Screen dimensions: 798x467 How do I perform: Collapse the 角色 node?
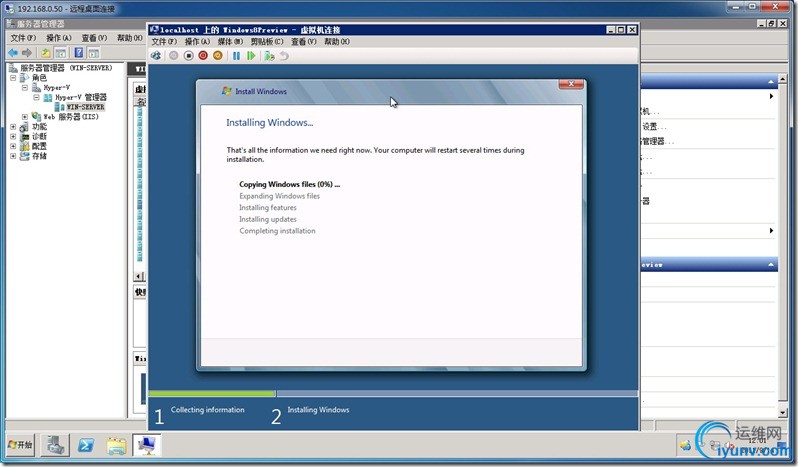13,78
